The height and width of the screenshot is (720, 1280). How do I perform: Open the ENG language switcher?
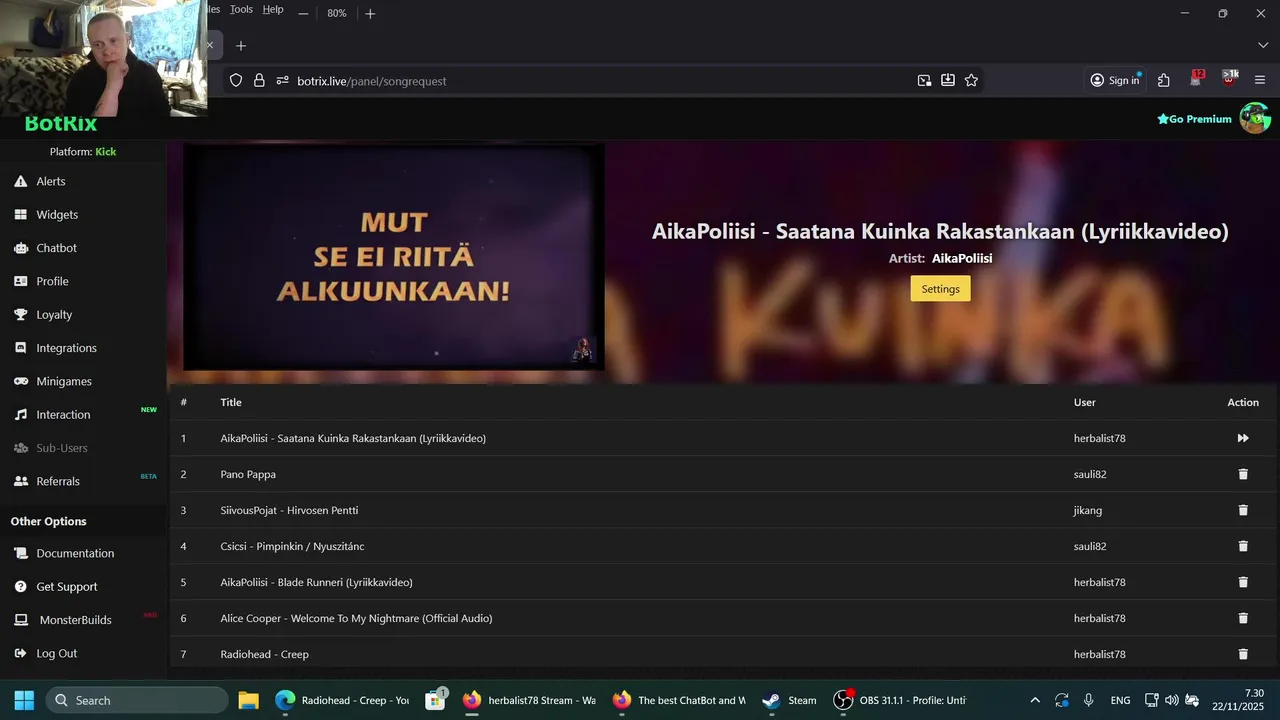pyautogui.click(x=1120, y=700)
